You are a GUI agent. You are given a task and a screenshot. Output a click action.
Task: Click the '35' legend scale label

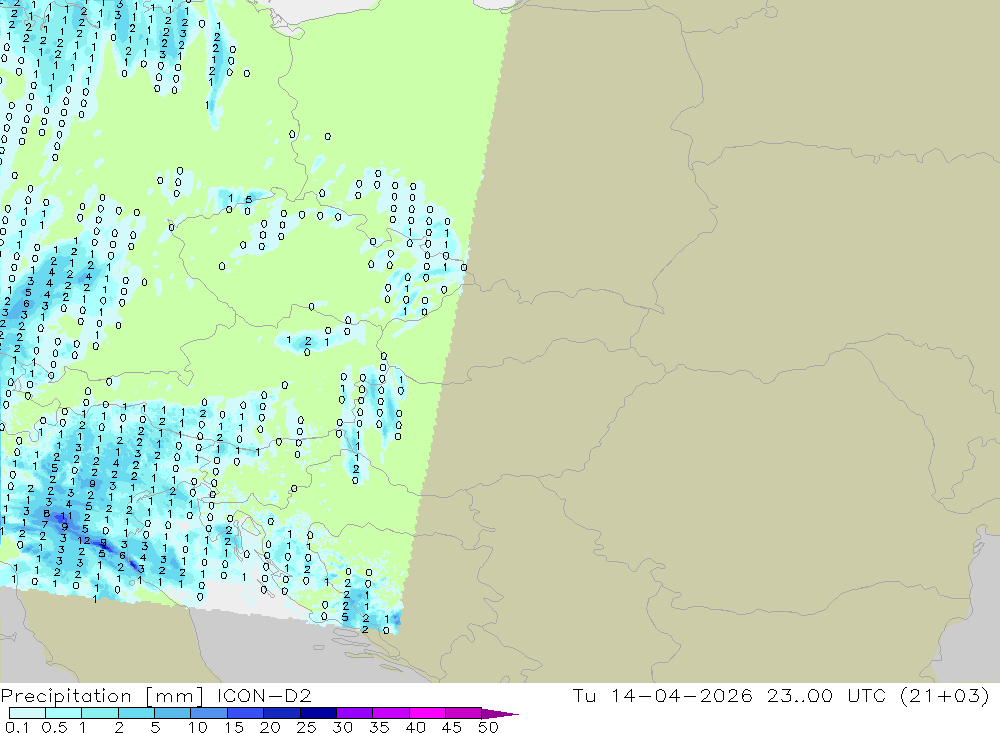[x=379, y=727]
